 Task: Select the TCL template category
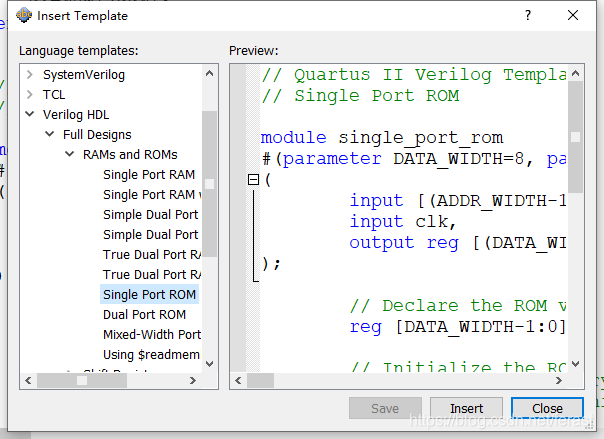pyautogui.click(x=54, y=94)
